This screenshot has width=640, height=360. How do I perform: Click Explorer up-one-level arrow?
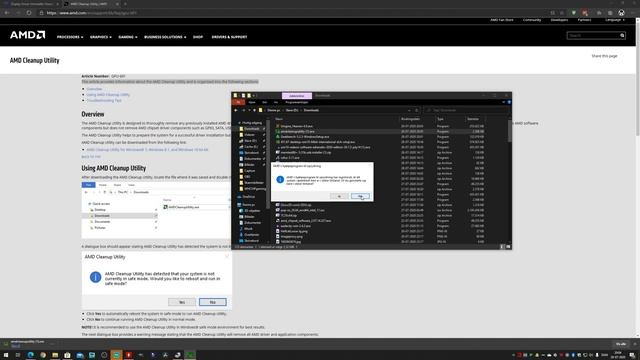coord(254,110)
